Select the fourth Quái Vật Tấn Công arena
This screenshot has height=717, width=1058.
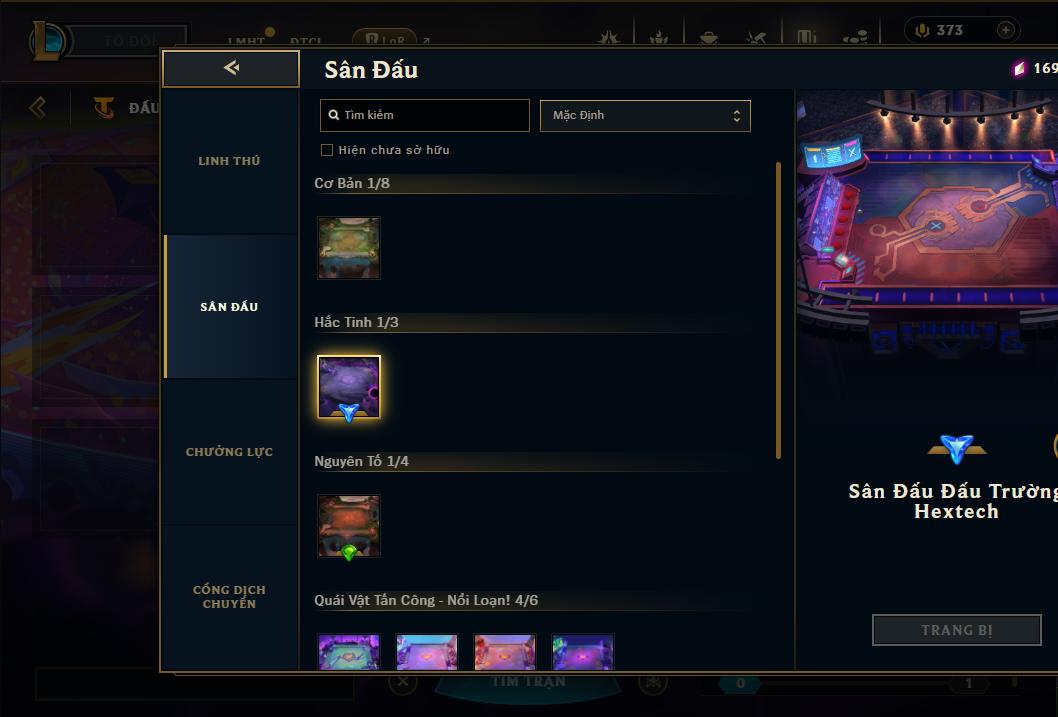click(583, 652)
